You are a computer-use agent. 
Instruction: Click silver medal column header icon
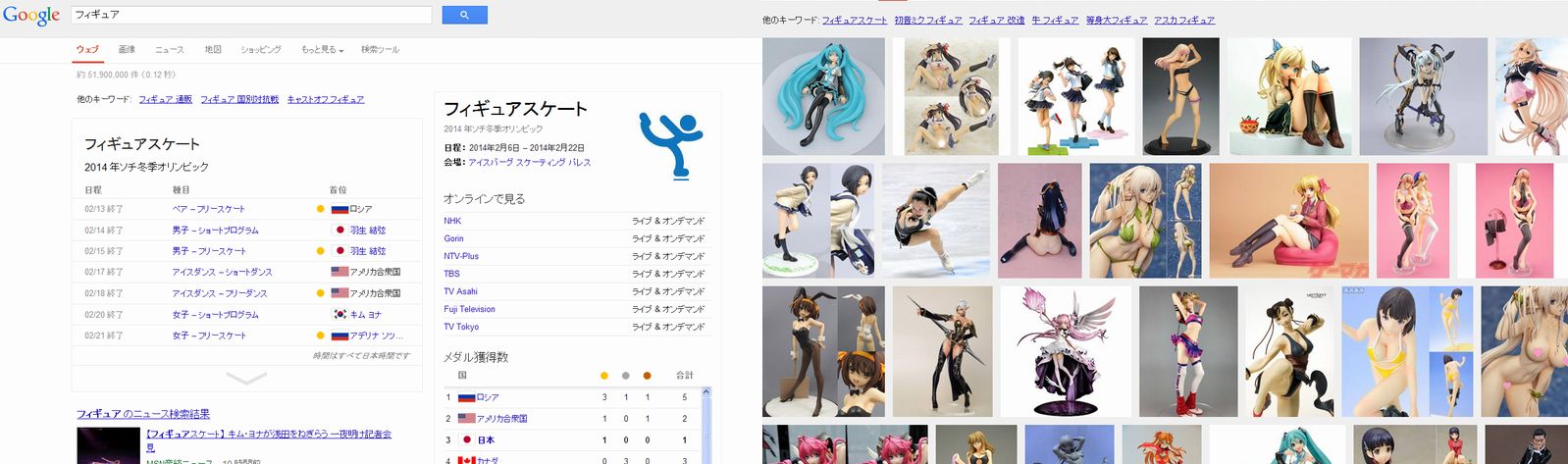pos(625,375)
